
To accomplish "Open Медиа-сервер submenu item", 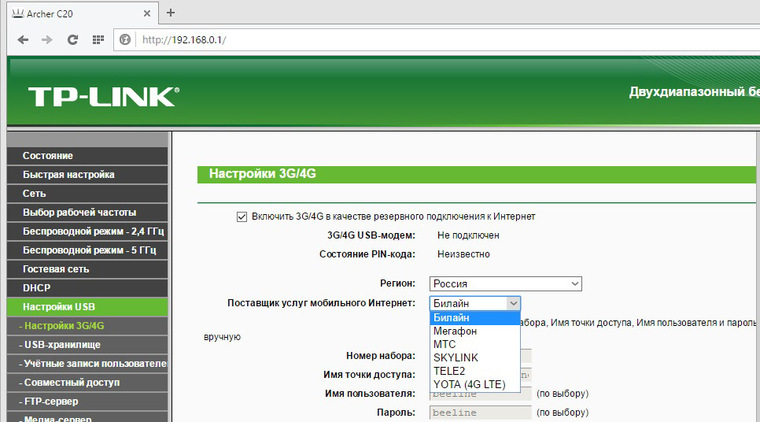I will pos(87,418).
